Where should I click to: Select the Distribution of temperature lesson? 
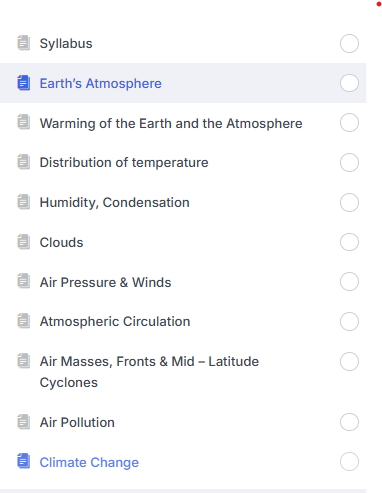124,163
